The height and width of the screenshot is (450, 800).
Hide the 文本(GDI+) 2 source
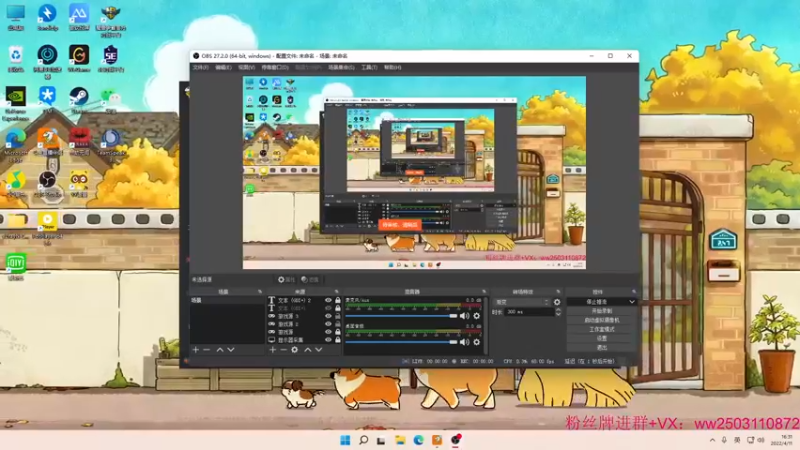328,301
